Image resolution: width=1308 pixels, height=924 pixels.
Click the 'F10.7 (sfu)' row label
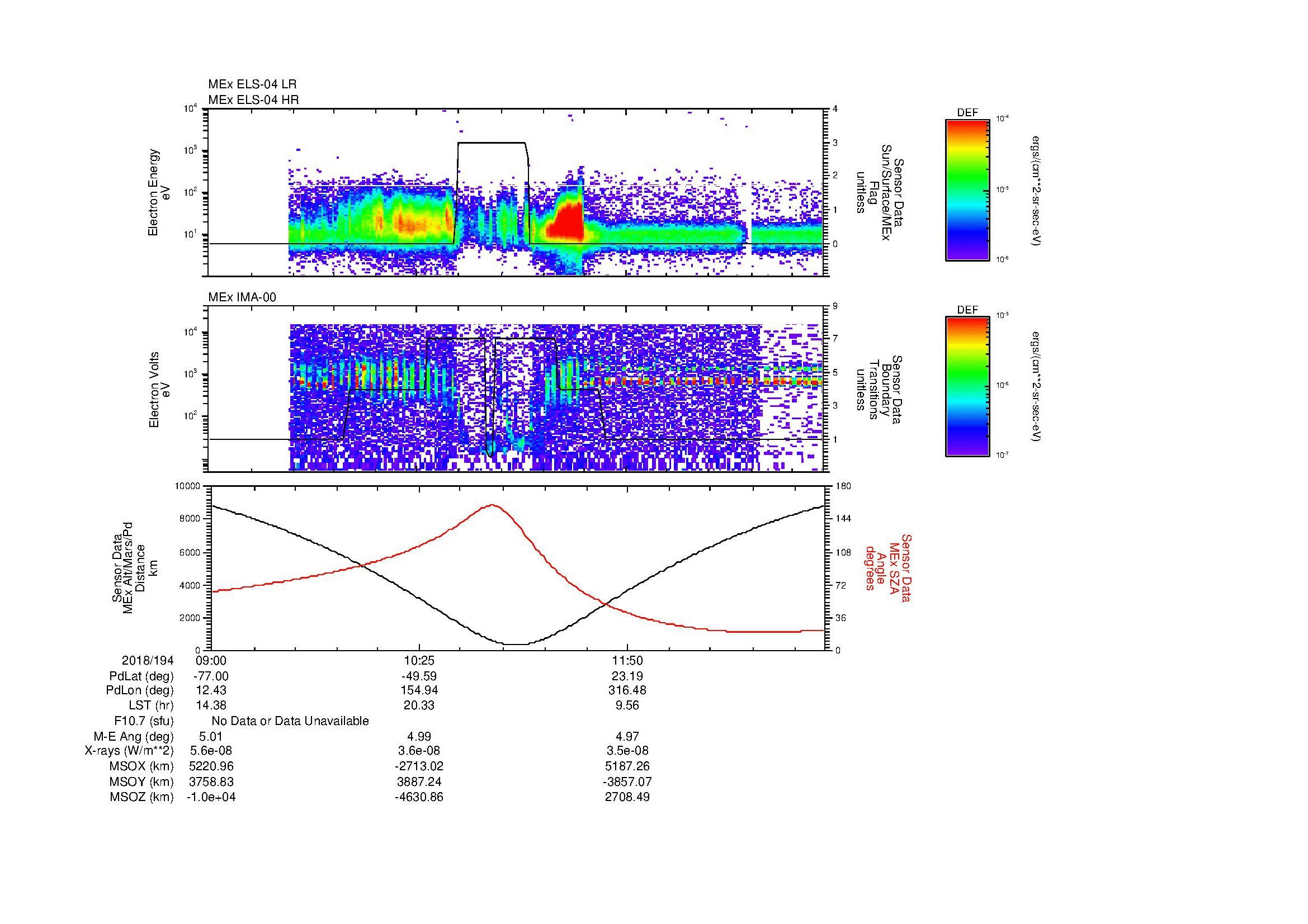144,721
